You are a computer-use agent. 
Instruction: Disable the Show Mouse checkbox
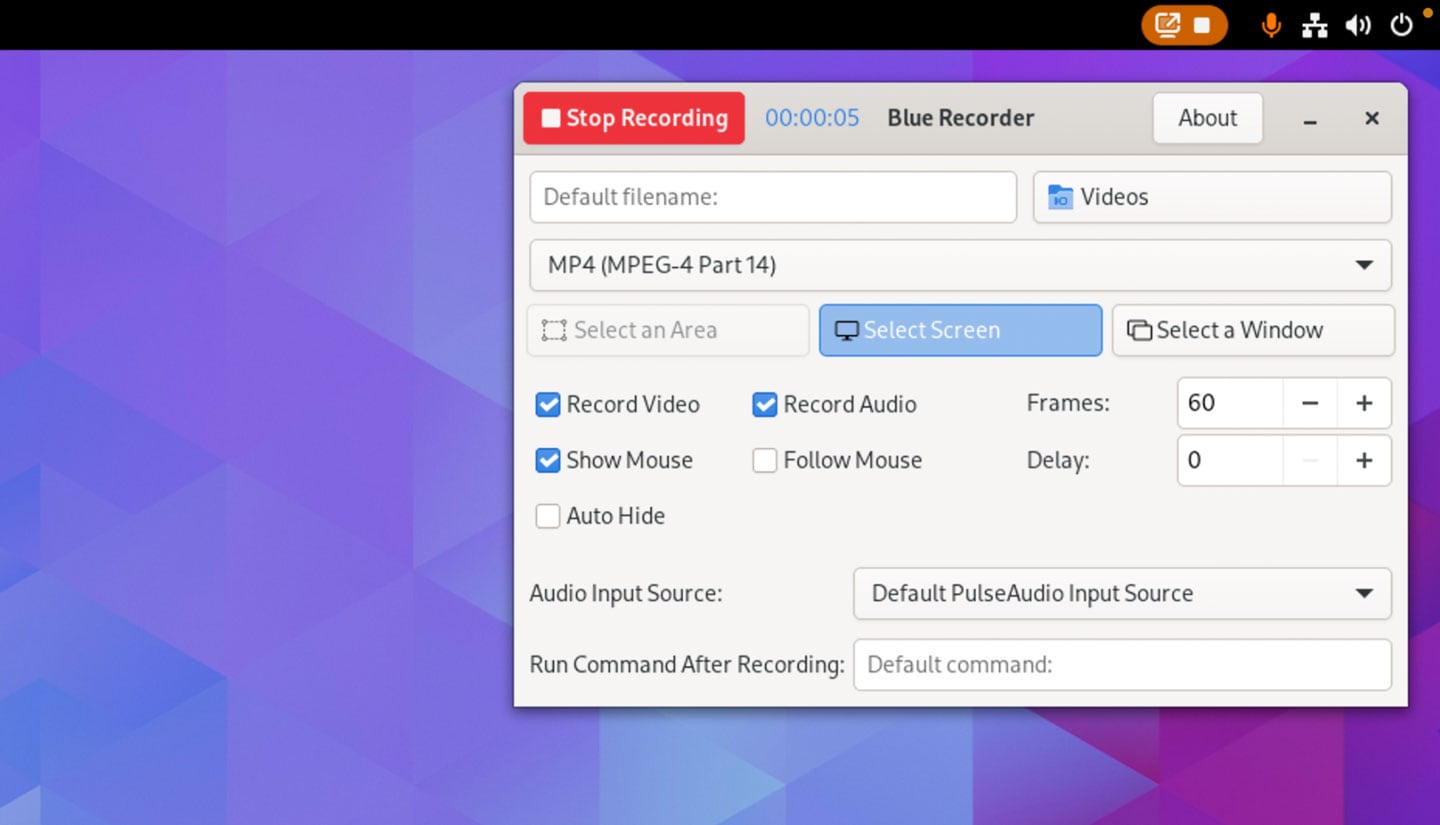[x=547, y=460]
